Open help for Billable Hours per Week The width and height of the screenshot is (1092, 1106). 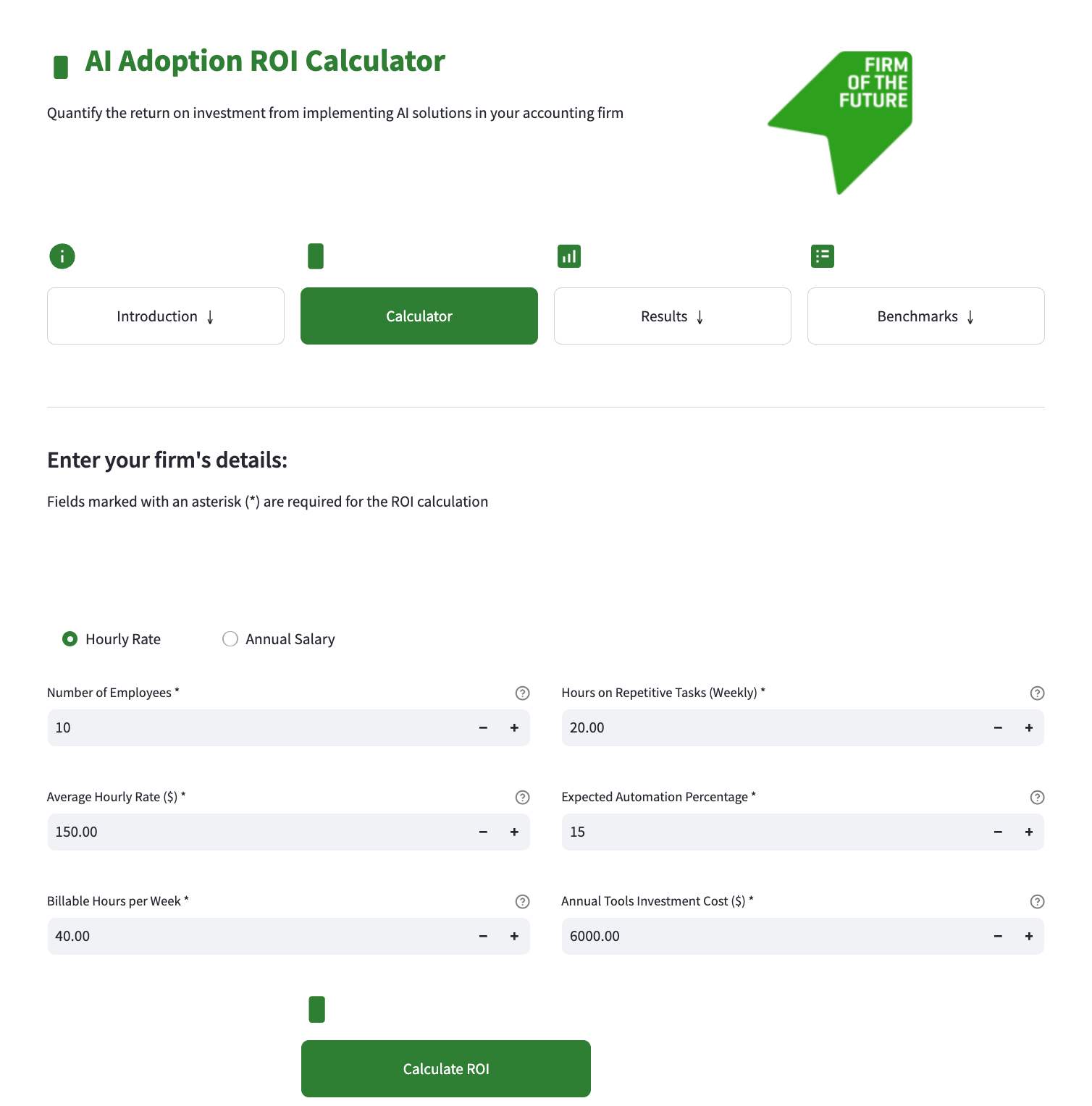(x=523, y=901)
